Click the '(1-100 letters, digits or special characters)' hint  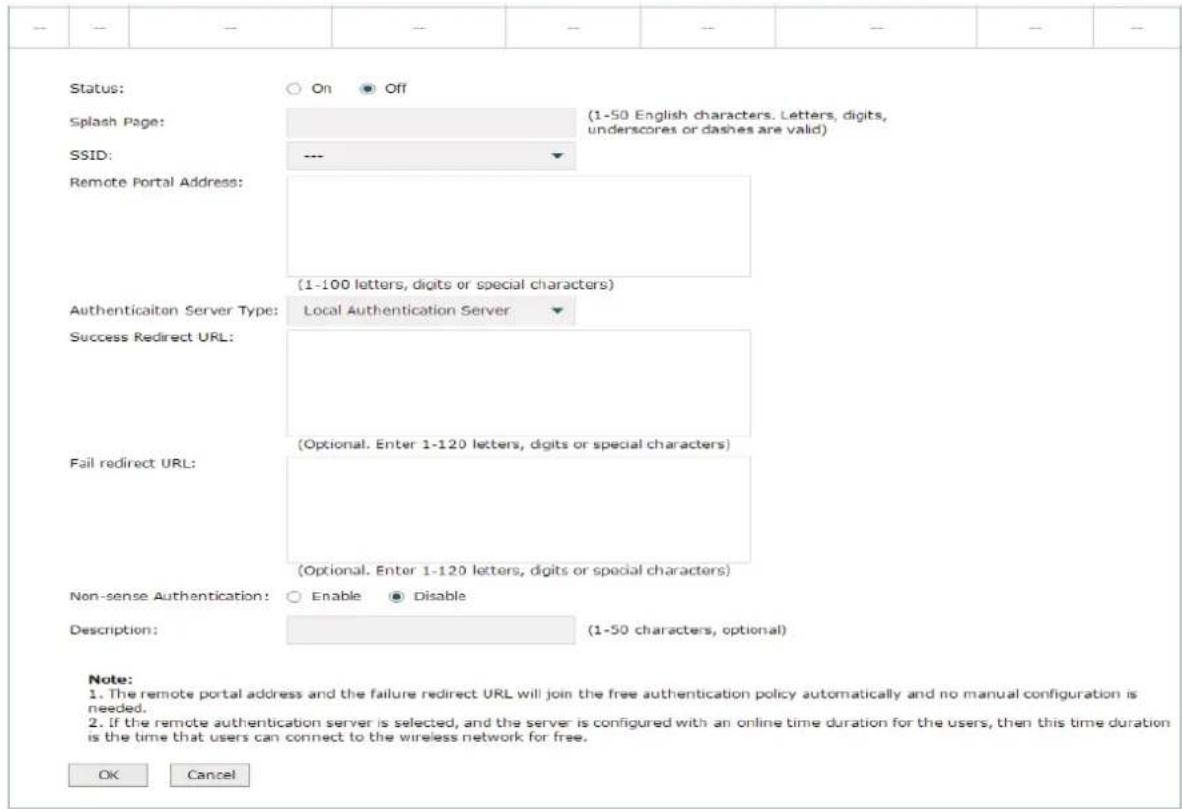pos(455,285)
